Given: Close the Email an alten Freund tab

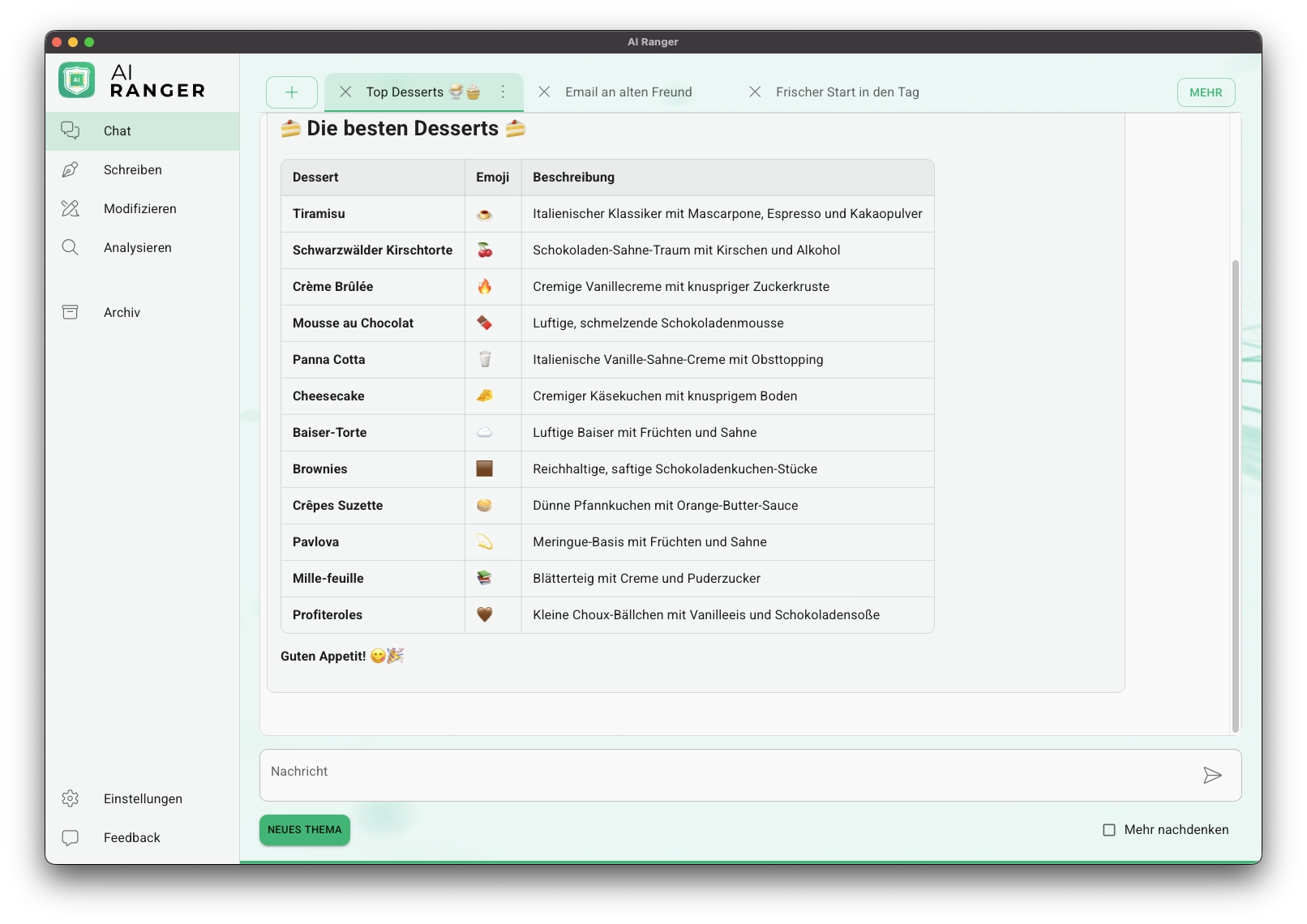Looking at the screenshot, I should tap(545, 92).
